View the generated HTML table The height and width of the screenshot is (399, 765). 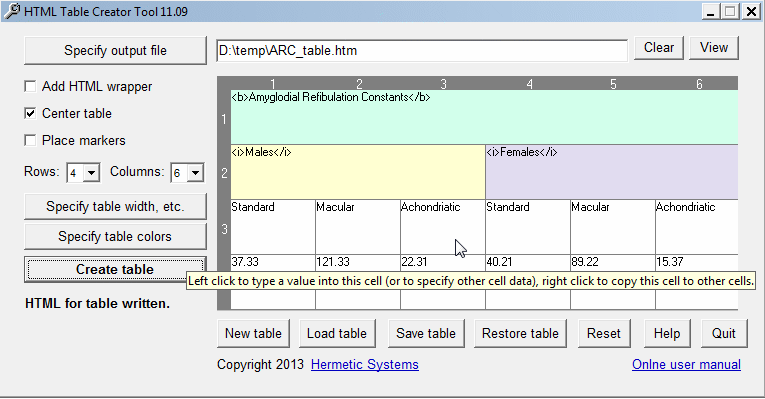coord(714,48)
